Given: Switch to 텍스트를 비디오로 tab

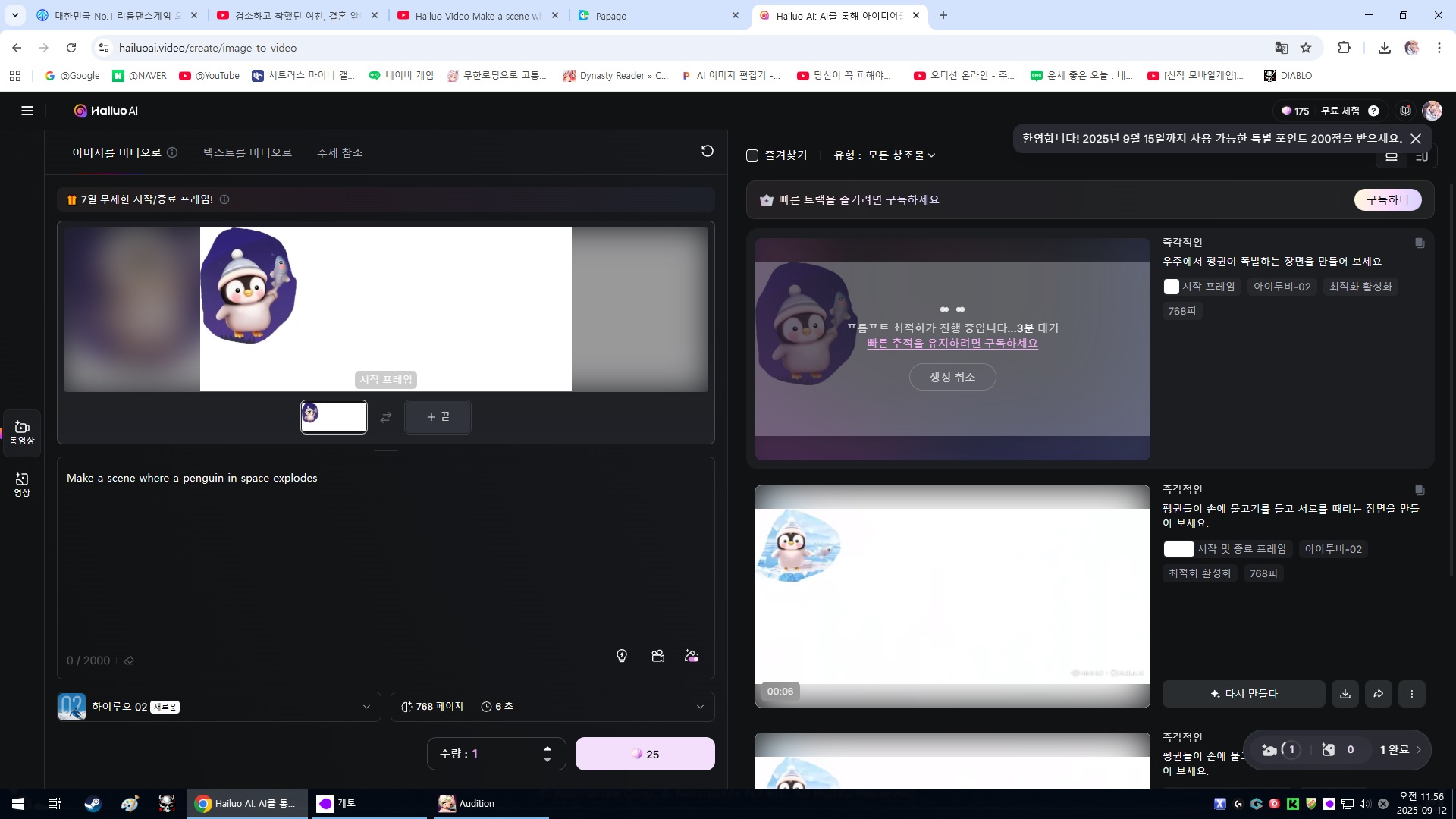Looking at the screenshot, I should pyautogui.click(x=247, y=152).
